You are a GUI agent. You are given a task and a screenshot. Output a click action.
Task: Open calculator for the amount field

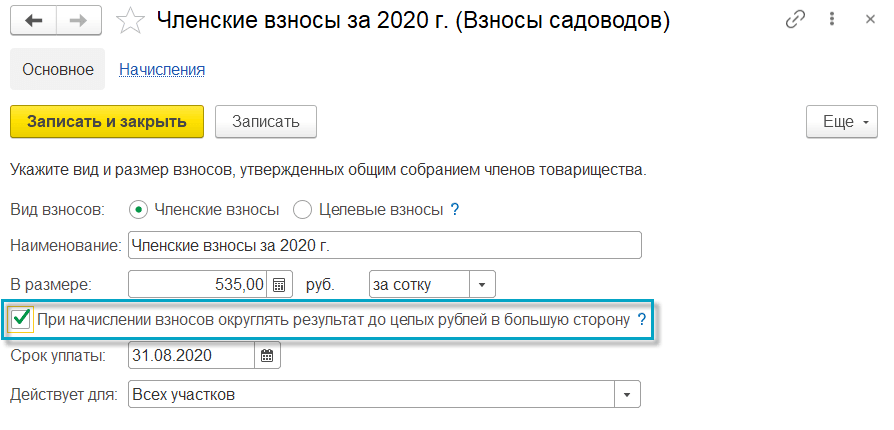(281, 284)
